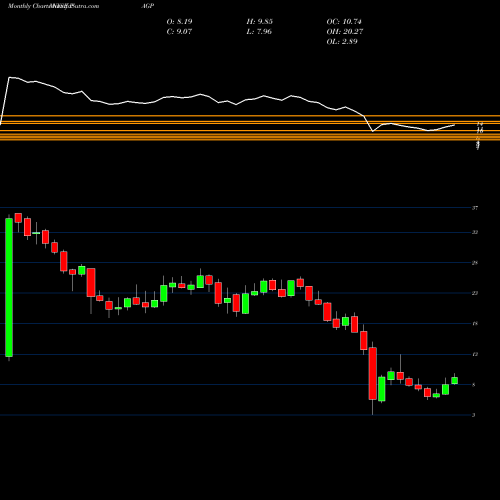Click the 'OL: 2.89' reading
Viewport: 500px width, 500px height.
pyautogui.click(x=342, y=42)
